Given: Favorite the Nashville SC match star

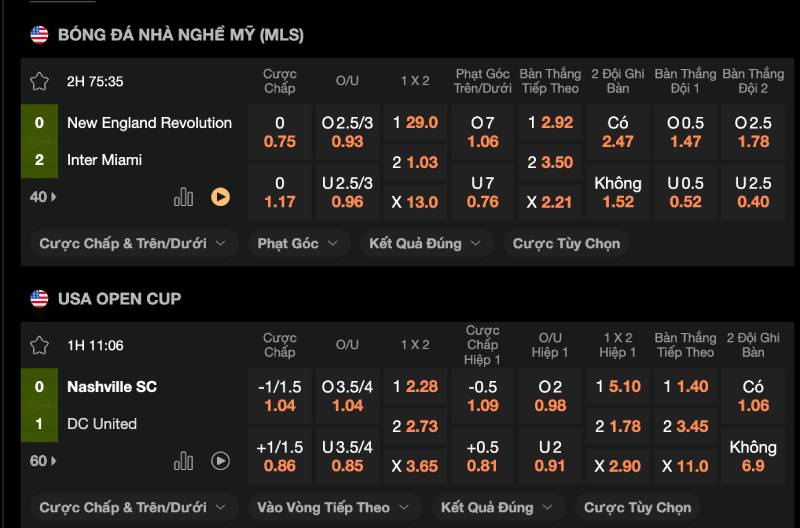Looking at the screenshot, I should point(39,345).
